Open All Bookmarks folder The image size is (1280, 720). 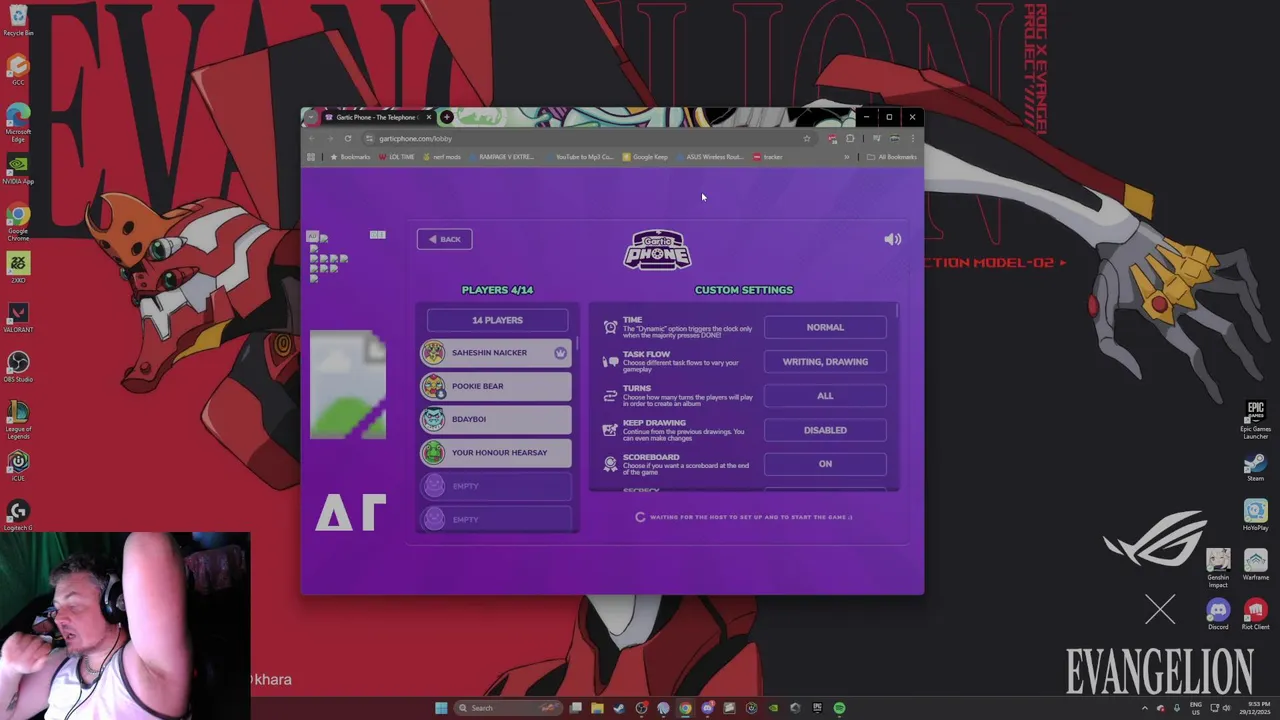[x=892, y=157]
